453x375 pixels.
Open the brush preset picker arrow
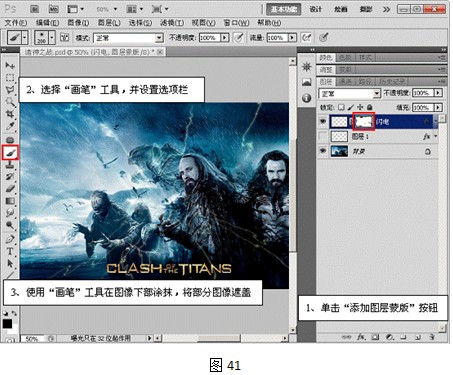click(52, 38)
